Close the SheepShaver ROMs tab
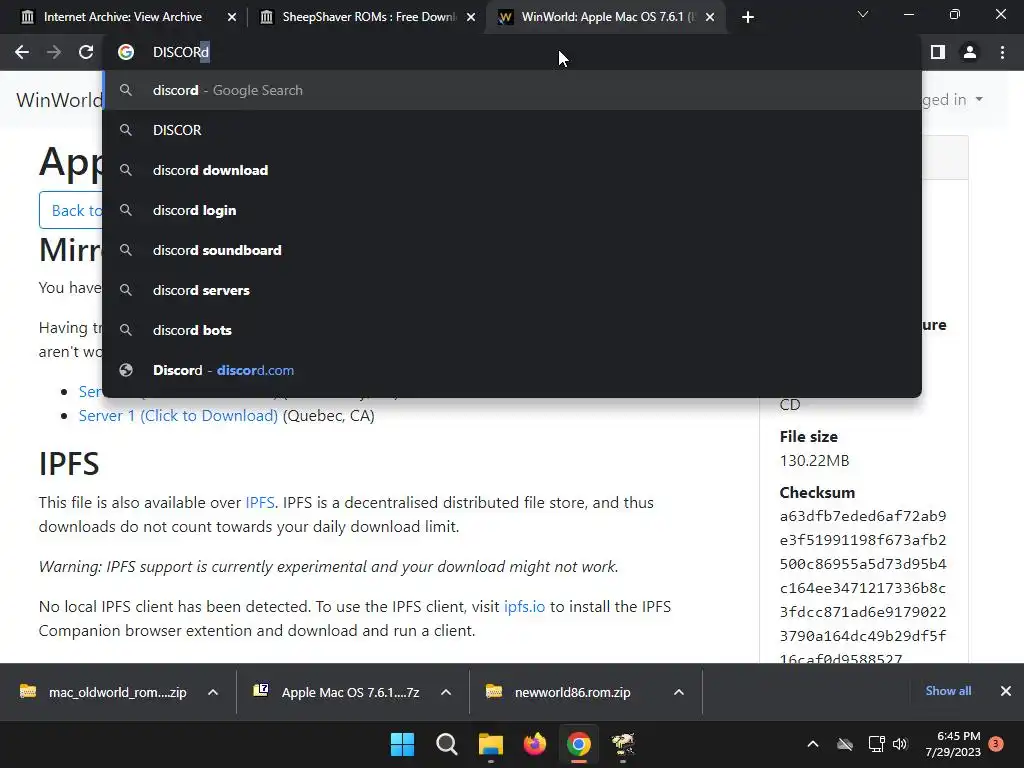The height and width of the screenshot is (768, 1024). [x=471, y=17]
